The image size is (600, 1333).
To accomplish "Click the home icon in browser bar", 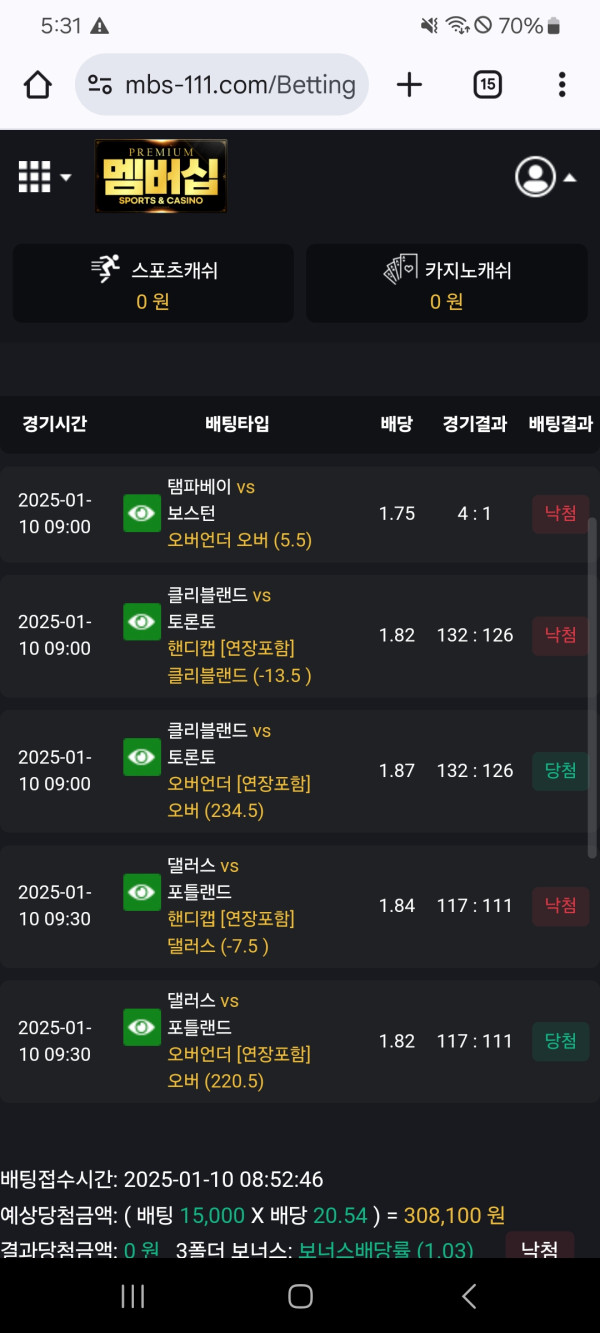I will click(x=37, y=84).
